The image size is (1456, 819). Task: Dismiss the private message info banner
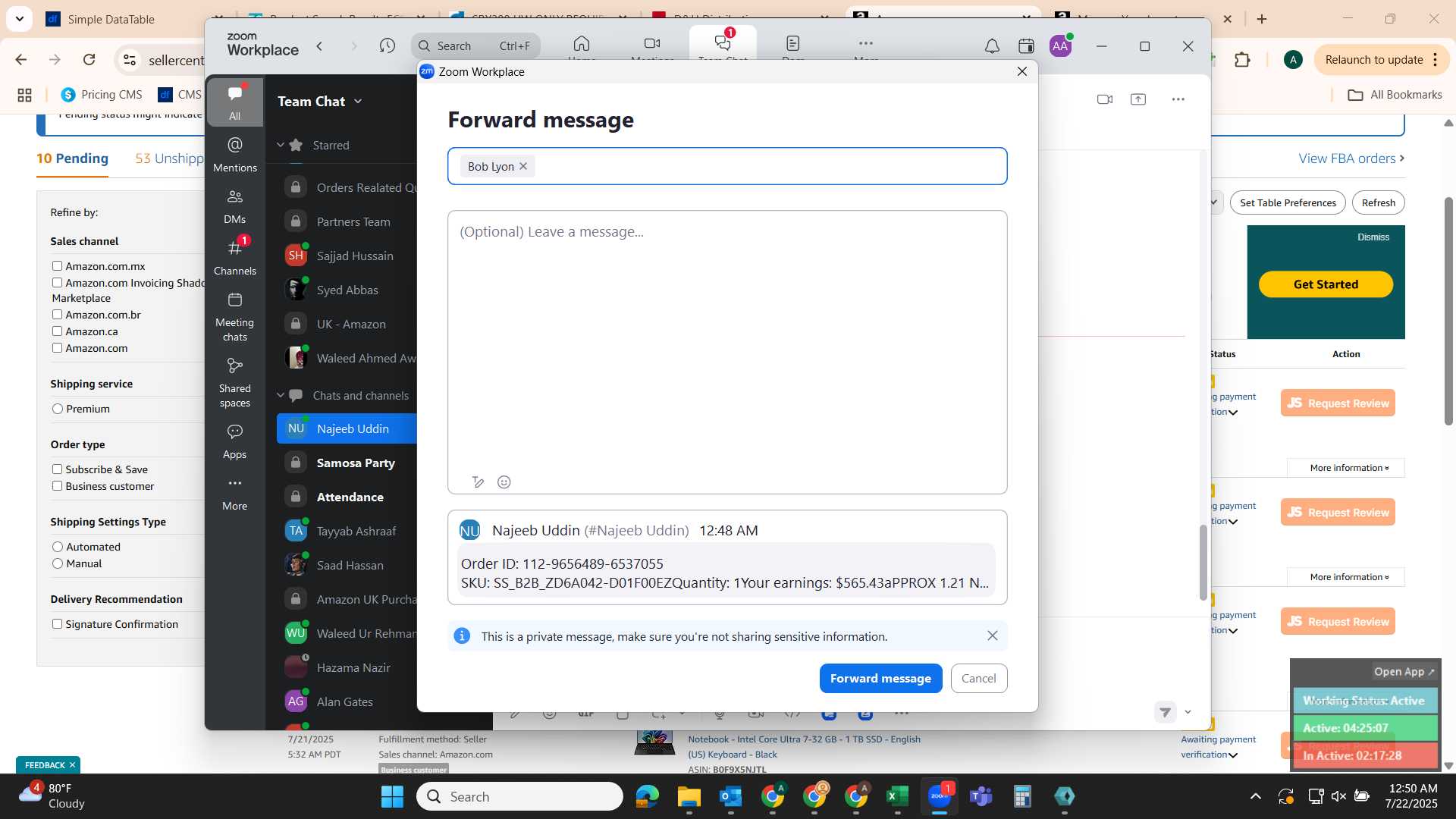[992, 635]
